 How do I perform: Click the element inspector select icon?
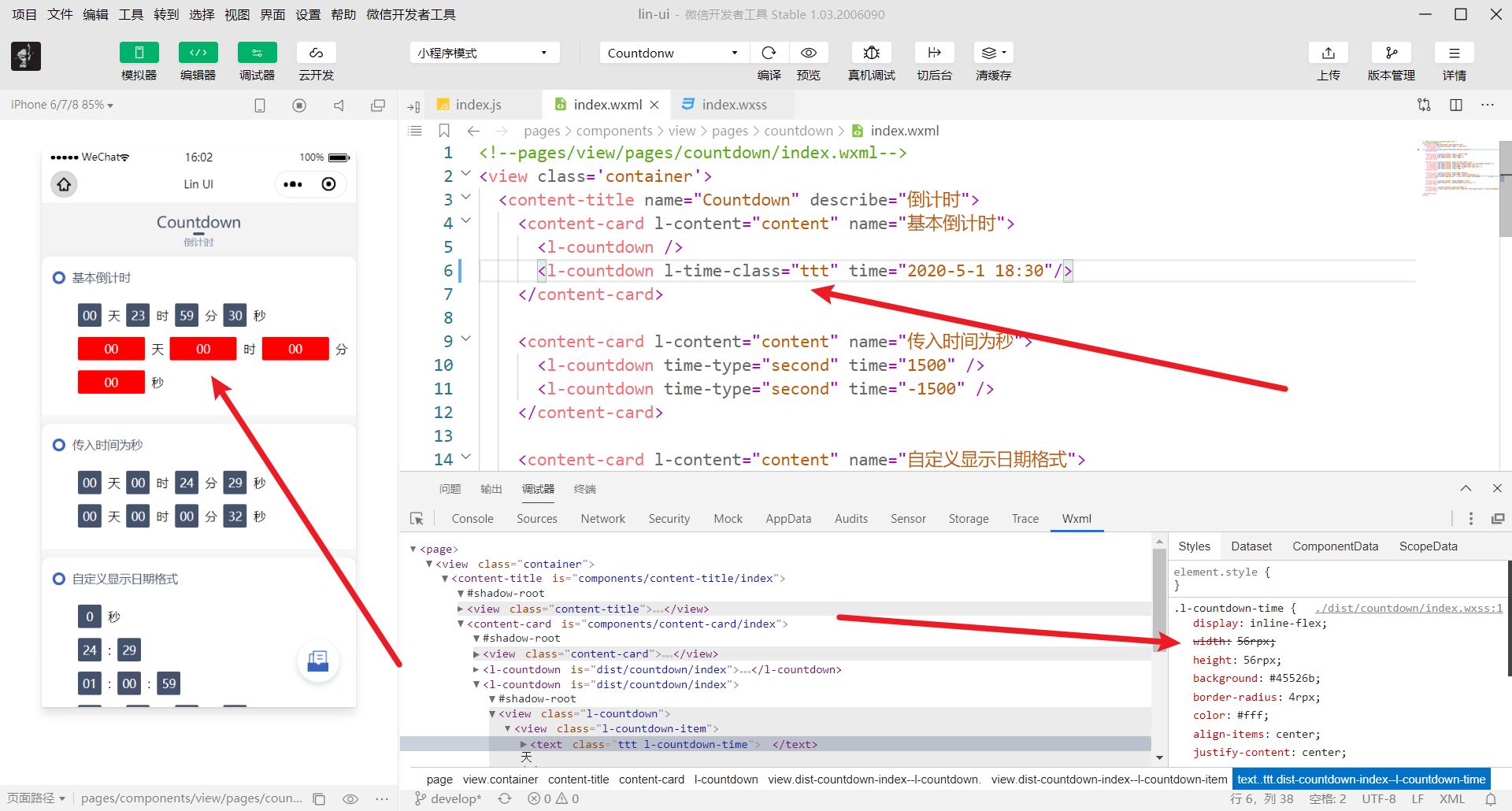pos(417,519)
